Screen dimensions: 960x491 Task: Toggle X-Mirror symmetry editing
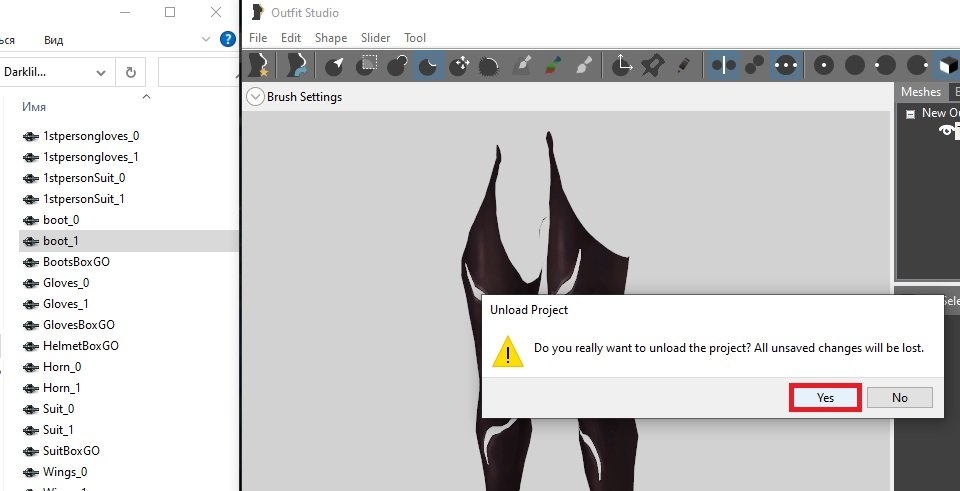[724, 66]
